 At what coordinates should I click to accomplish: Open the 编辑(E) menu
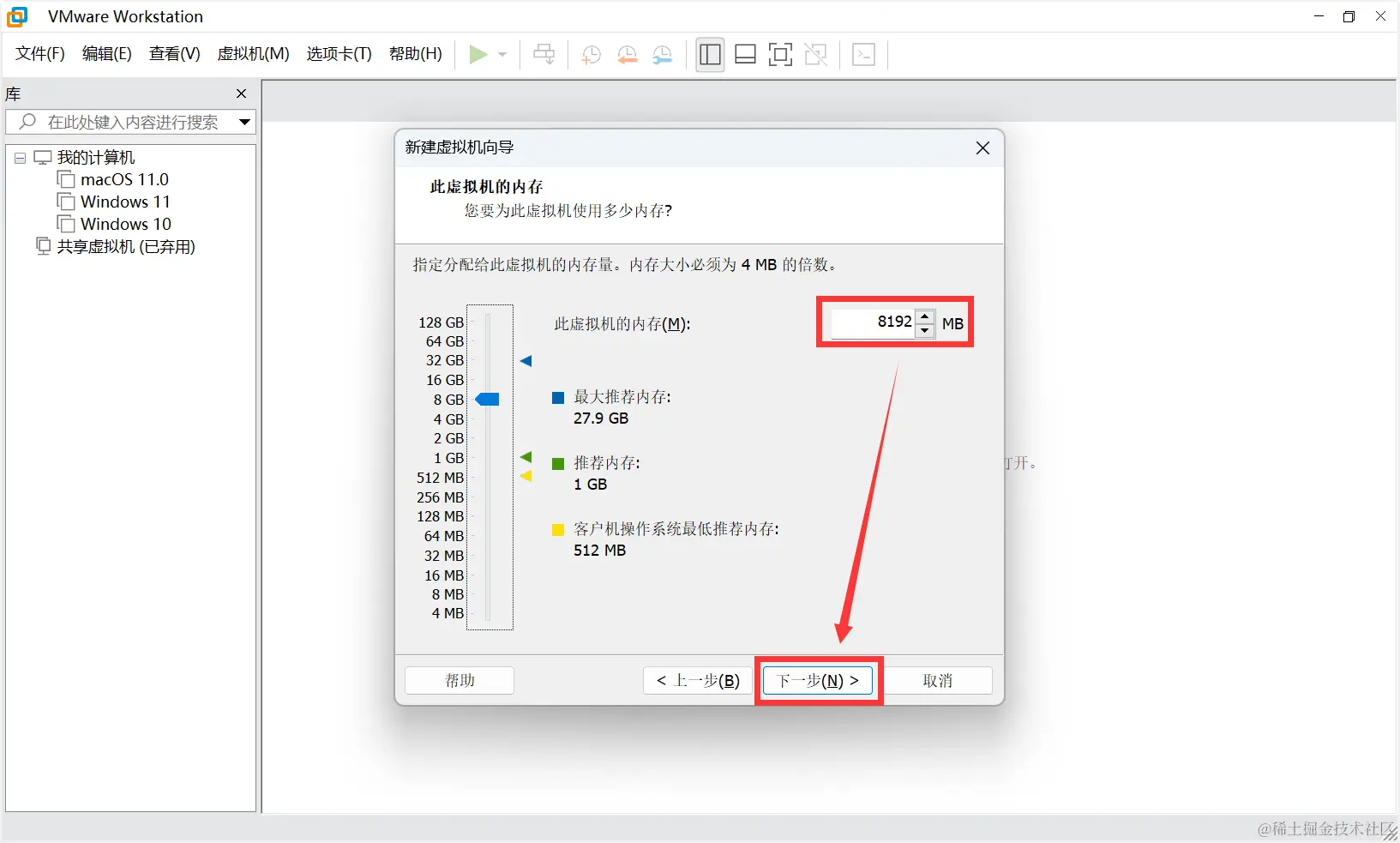[x=107, y=54]
